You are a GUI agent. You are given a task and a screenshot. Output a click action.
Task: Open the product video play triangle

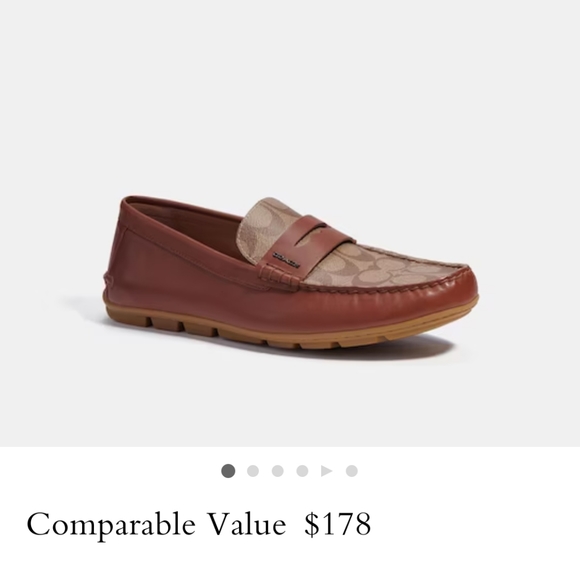click(327, 471)
